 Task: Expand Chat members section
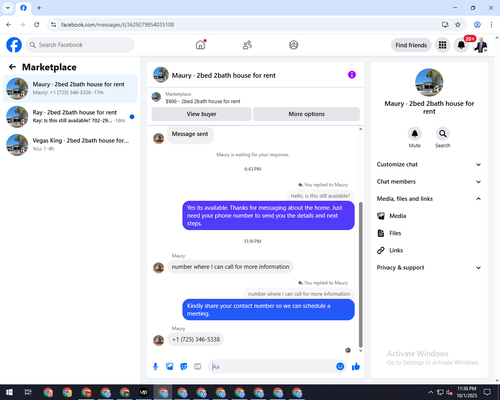point(429,182)
